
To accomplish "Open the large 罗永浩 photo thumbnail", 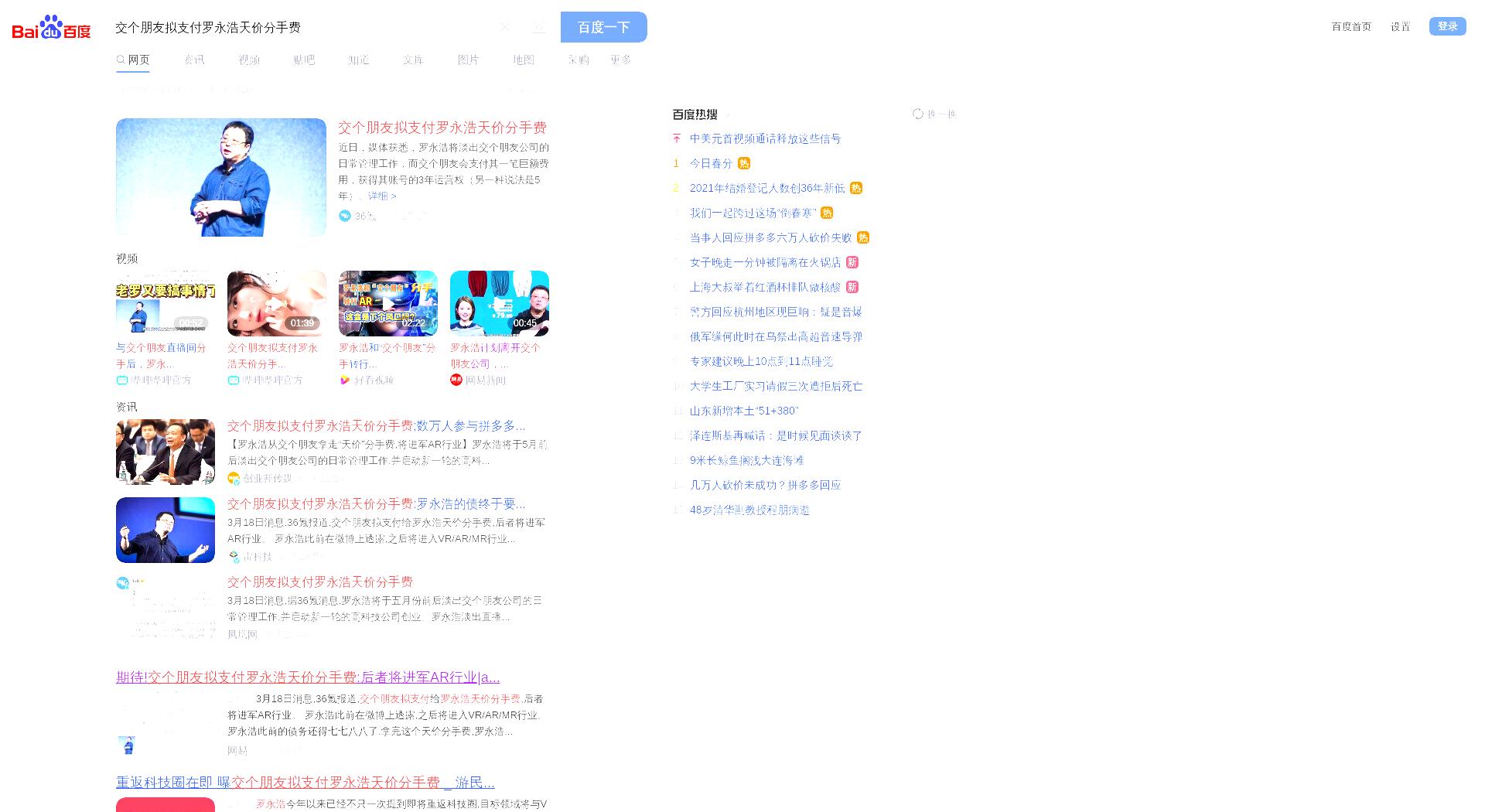I will click(221, 177).
